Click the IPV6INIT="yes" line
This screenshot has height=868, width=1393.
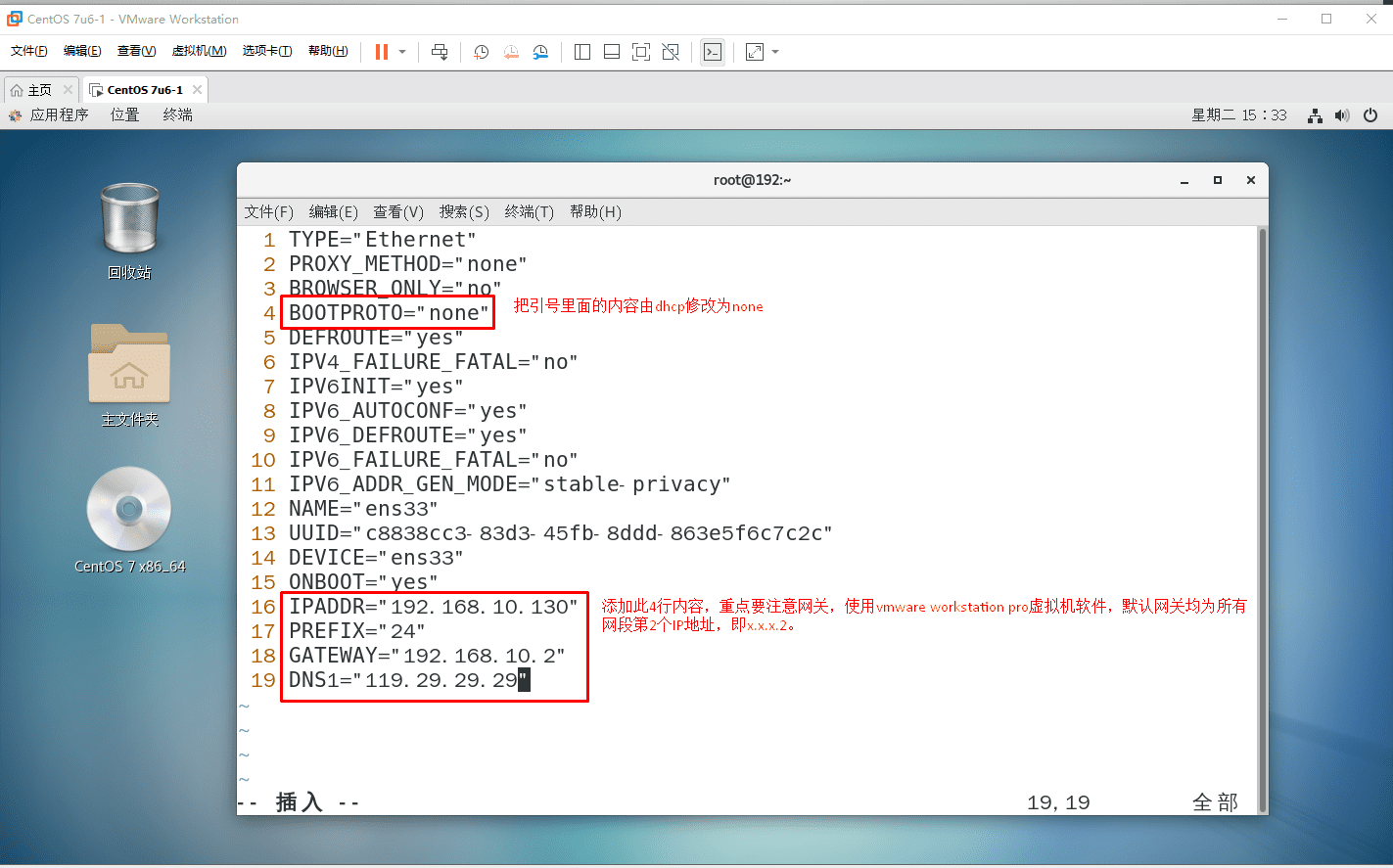pos(376,387)
